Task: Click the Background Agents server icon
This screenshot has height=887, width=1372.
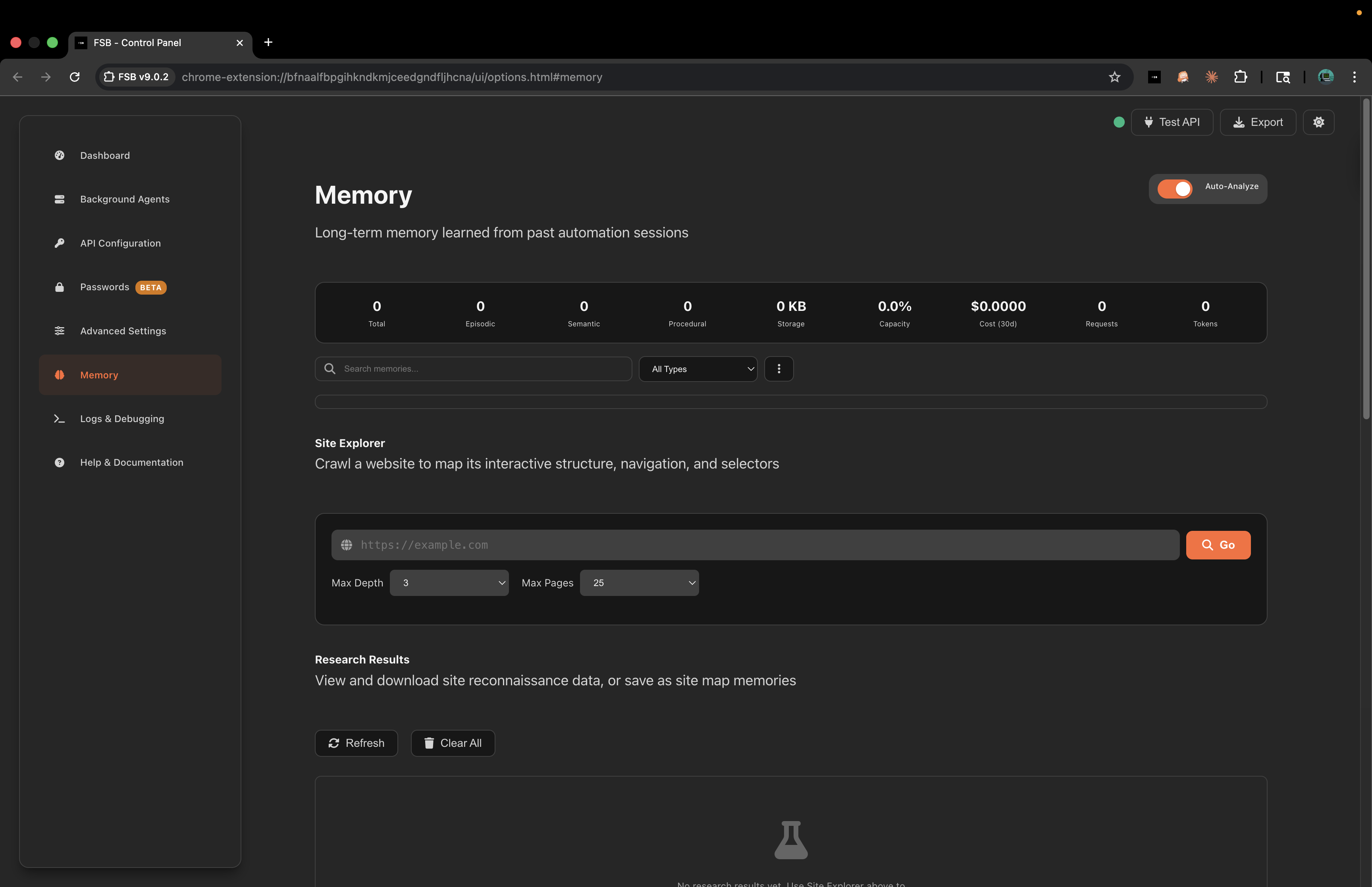Action: click(59, 199)
